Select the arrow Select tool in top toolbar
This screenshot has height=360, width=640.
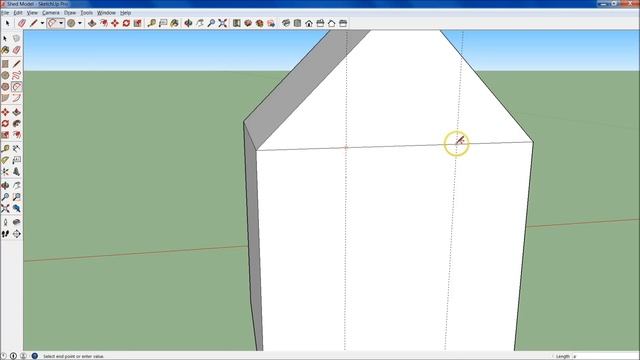[x=7, y=23]
